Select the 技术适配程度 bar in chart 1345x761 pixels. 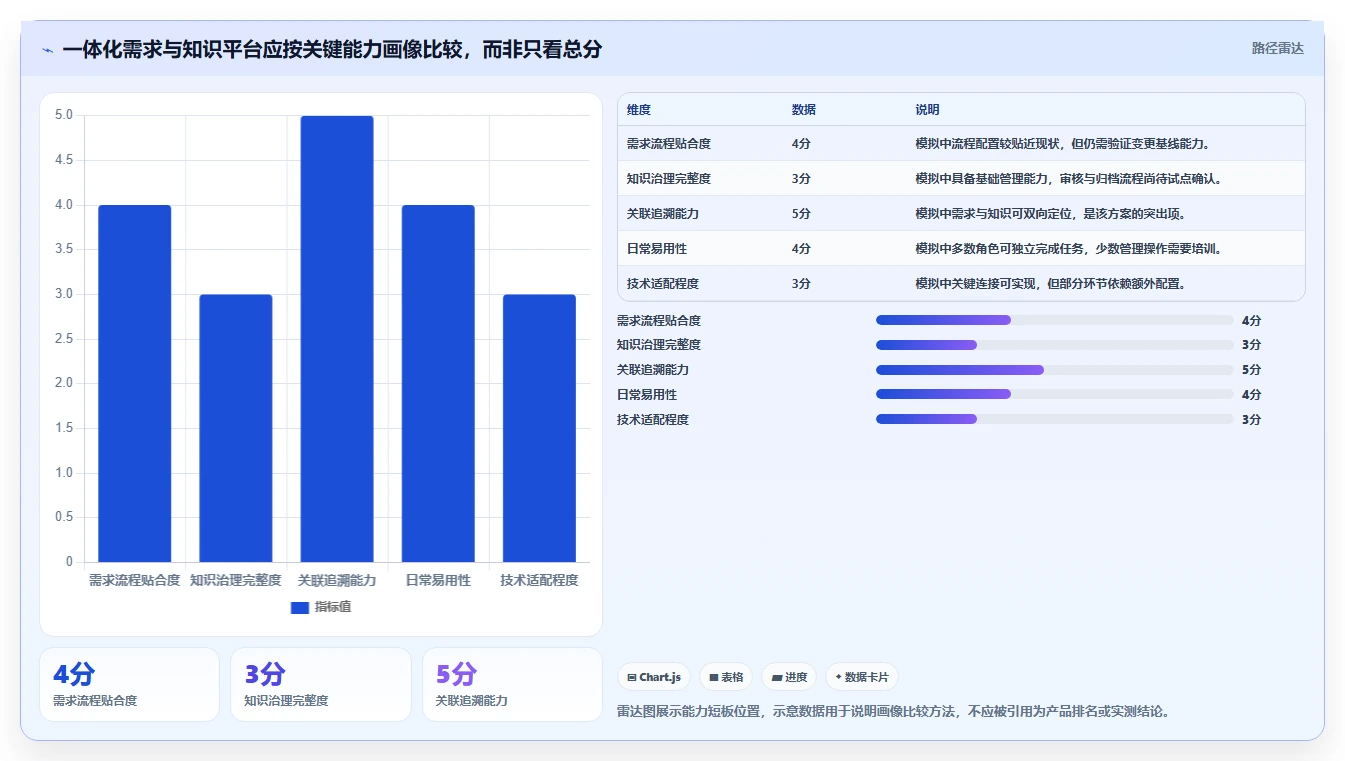tap(539, 428)
